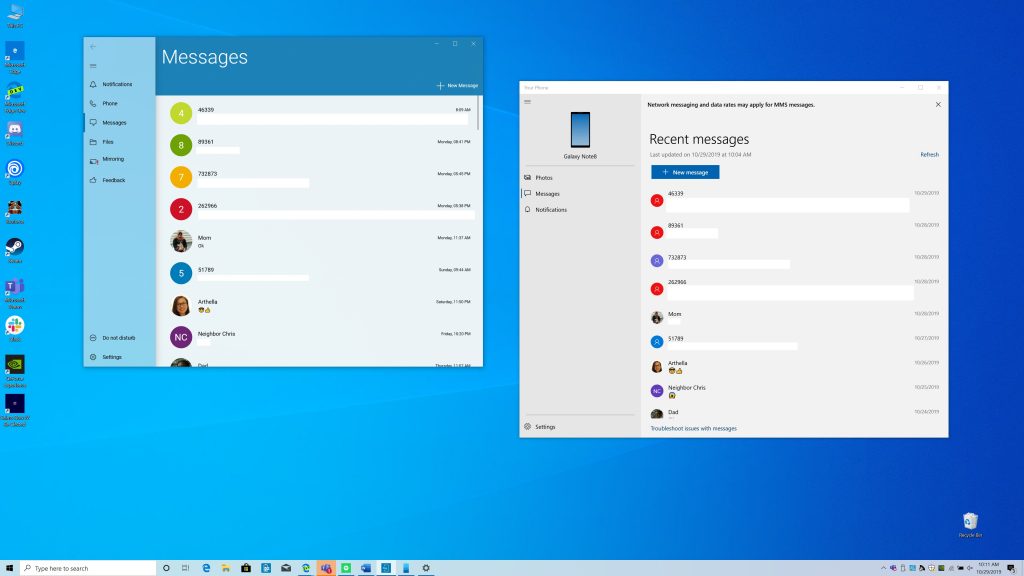Viewport: 1024px width, 576px height.
Task: Open 732873 thread in Your Phone
Action: point(795,261)
